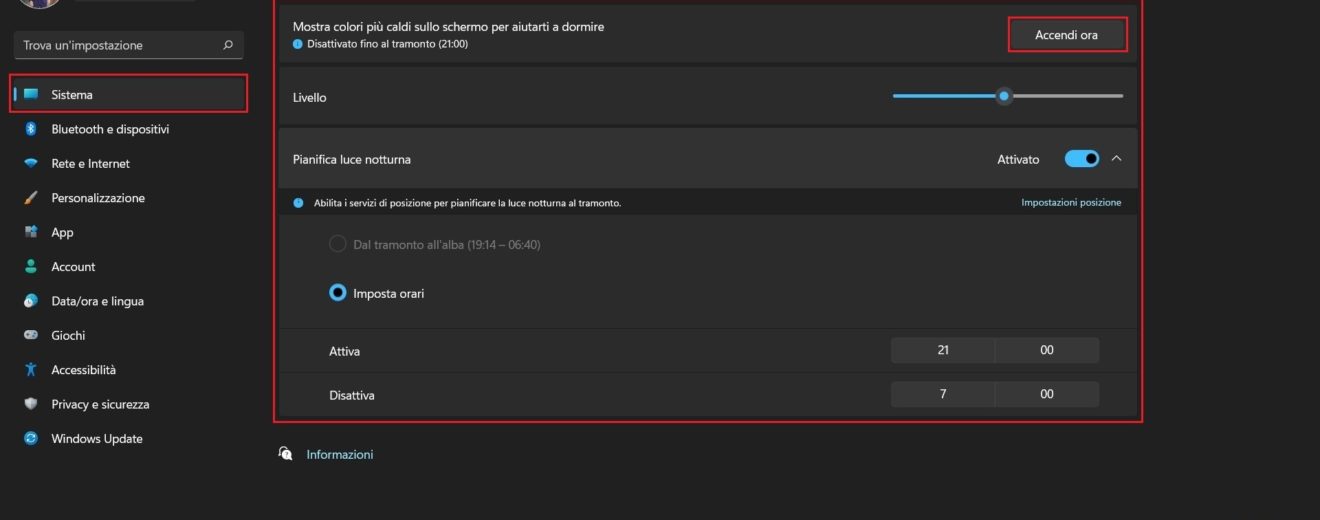
Task: Open the Attiva hour field showing 21
Action: (943, 350)
